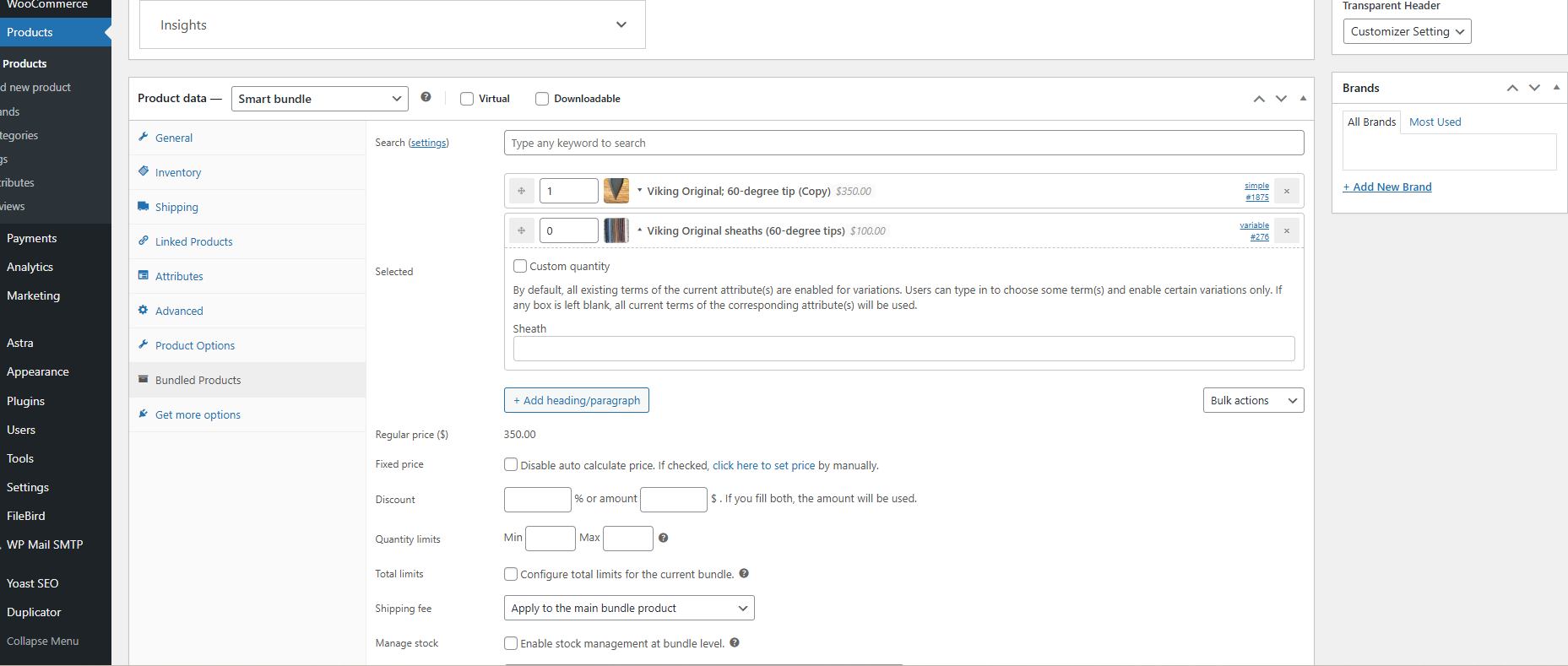The image size is (1568, 666).
Task: Open the Inventory tab
Action: click(178, 172)
